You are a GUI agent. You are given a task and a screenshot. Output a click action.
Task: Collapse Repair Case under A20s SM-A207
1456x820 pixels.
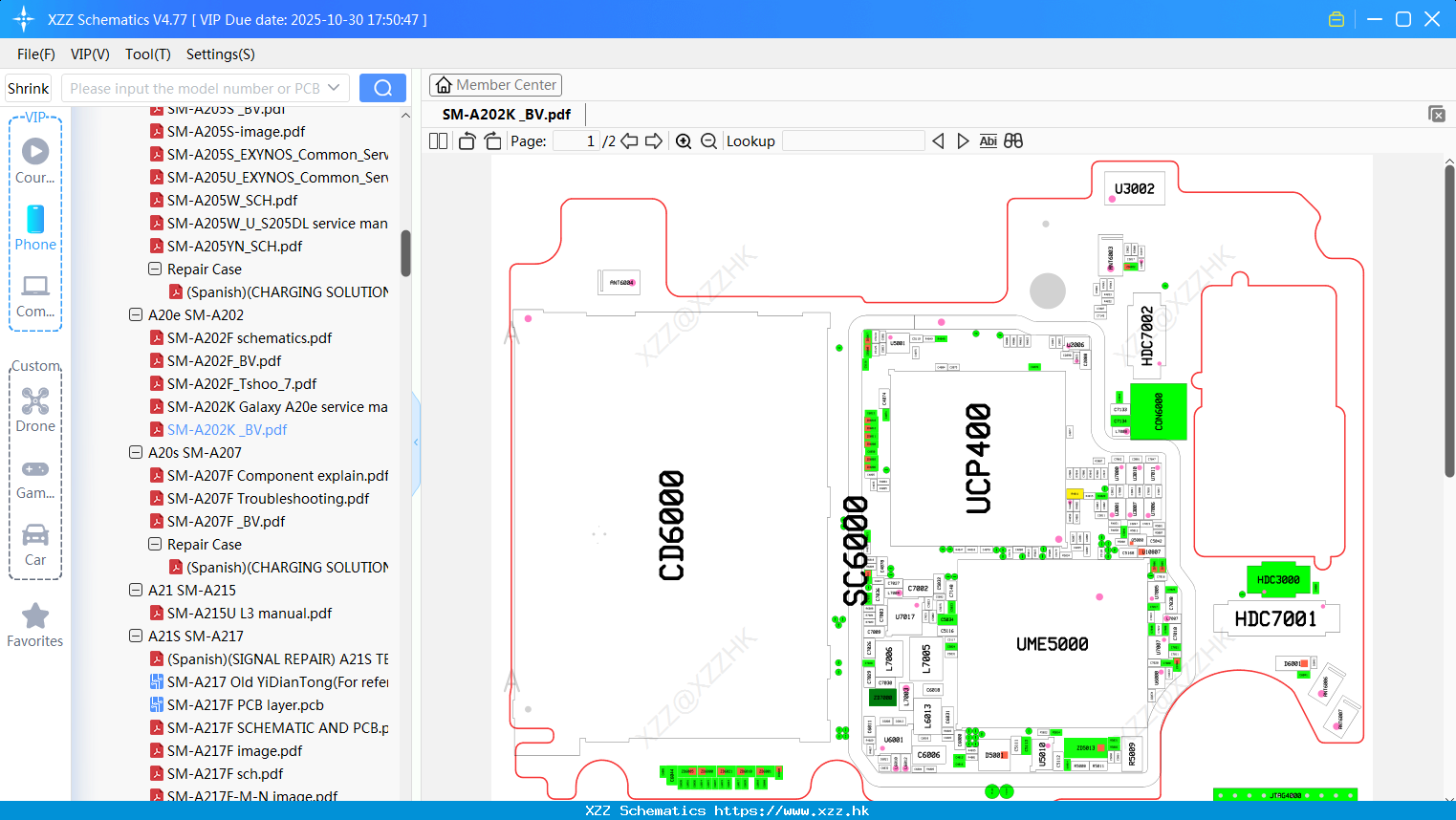click(155, 544)
